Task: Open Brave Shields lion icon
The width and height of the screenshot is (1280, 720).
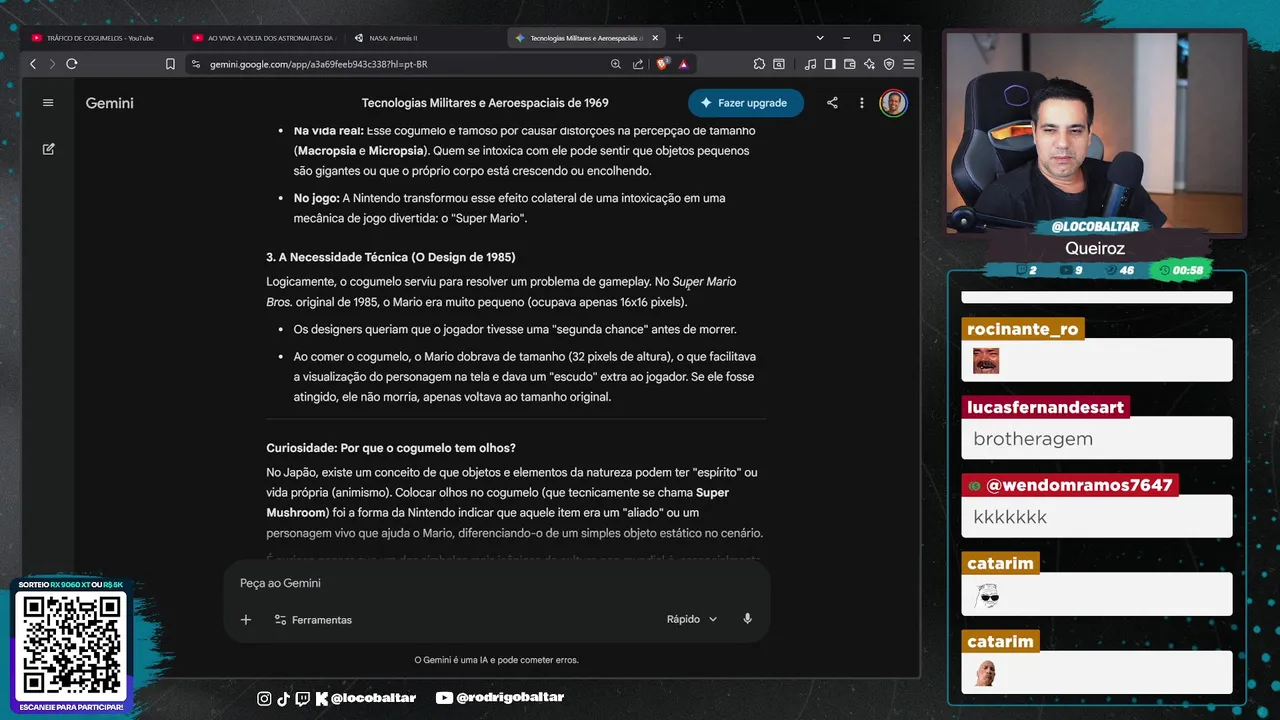Action: coord(662,64)
